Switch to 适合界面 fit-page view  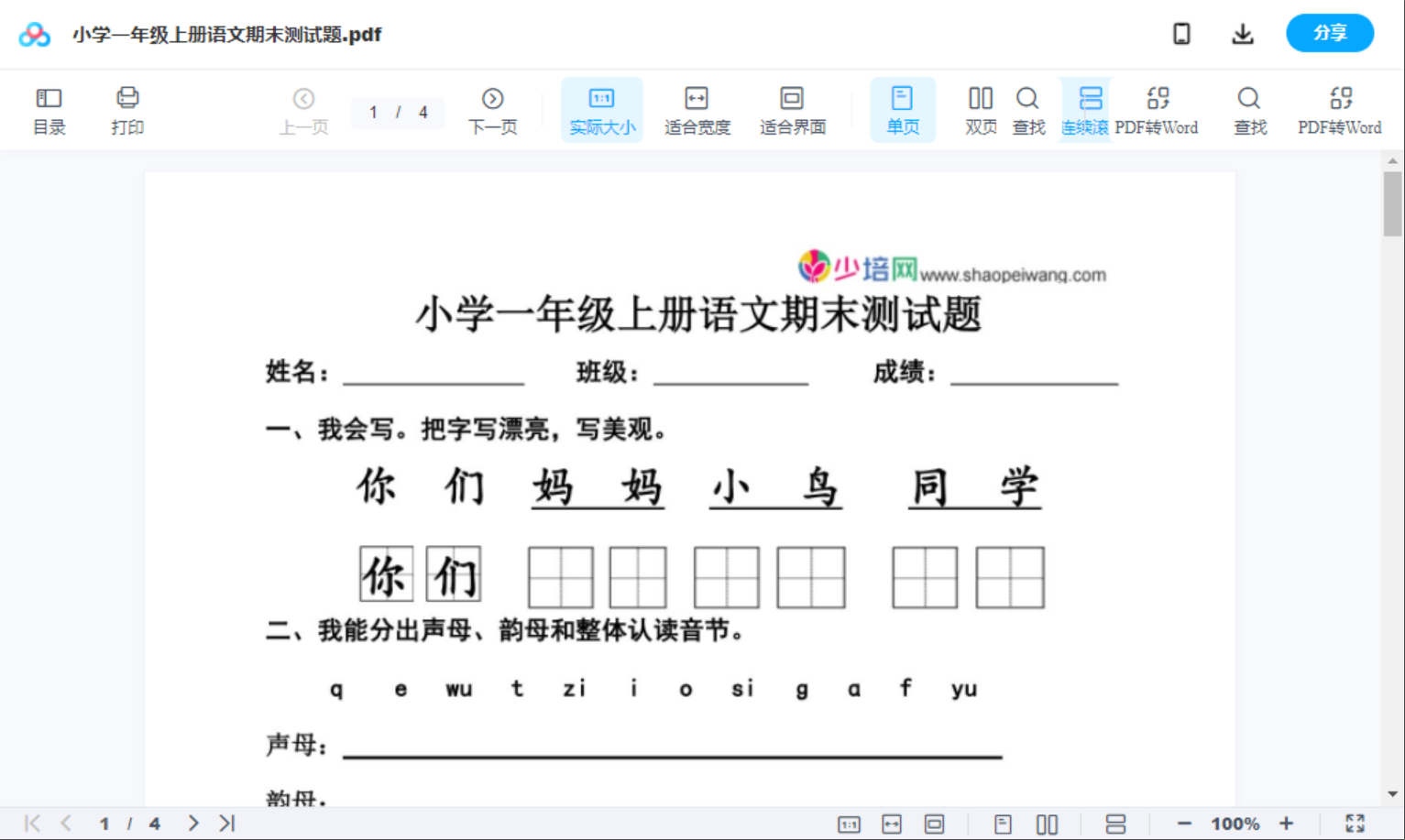click(792, 109)
